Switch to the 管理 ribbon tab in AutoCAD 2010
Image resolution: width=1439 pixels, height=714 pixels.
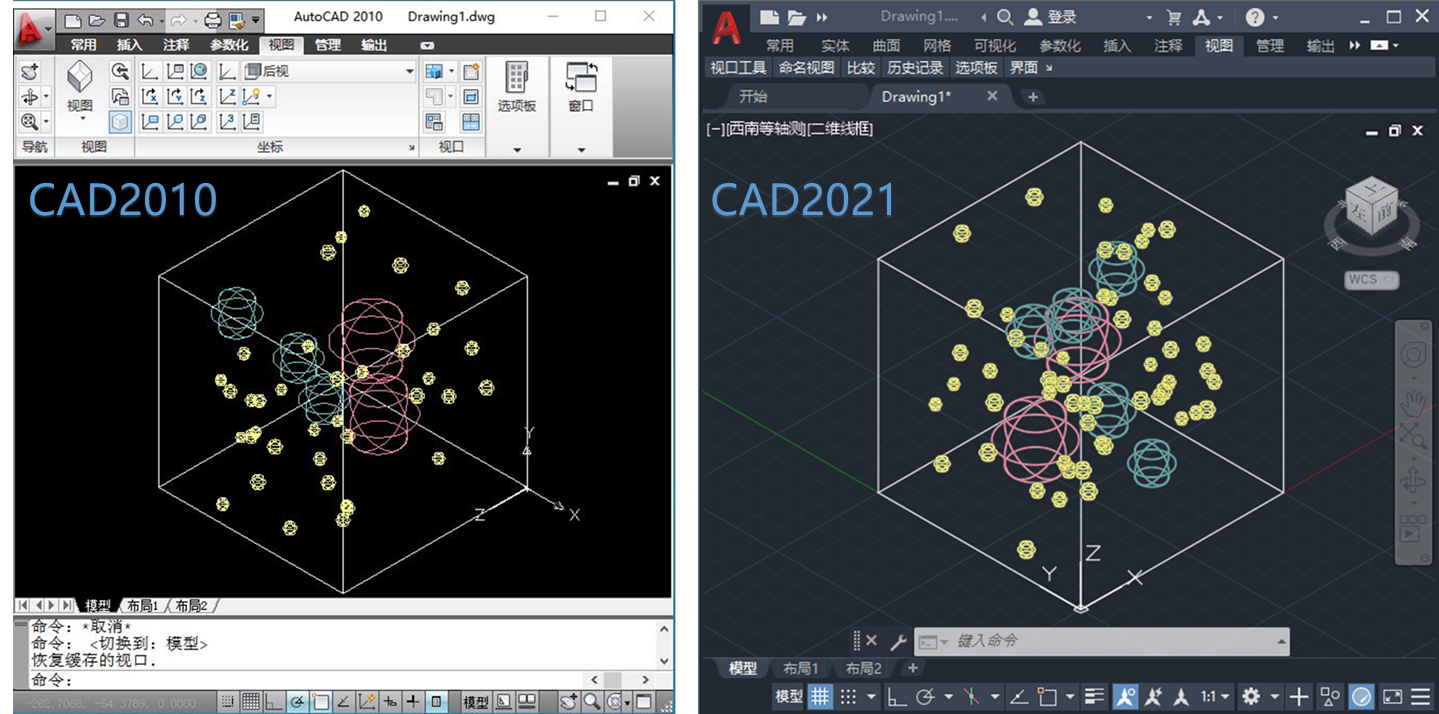[327, 45]
